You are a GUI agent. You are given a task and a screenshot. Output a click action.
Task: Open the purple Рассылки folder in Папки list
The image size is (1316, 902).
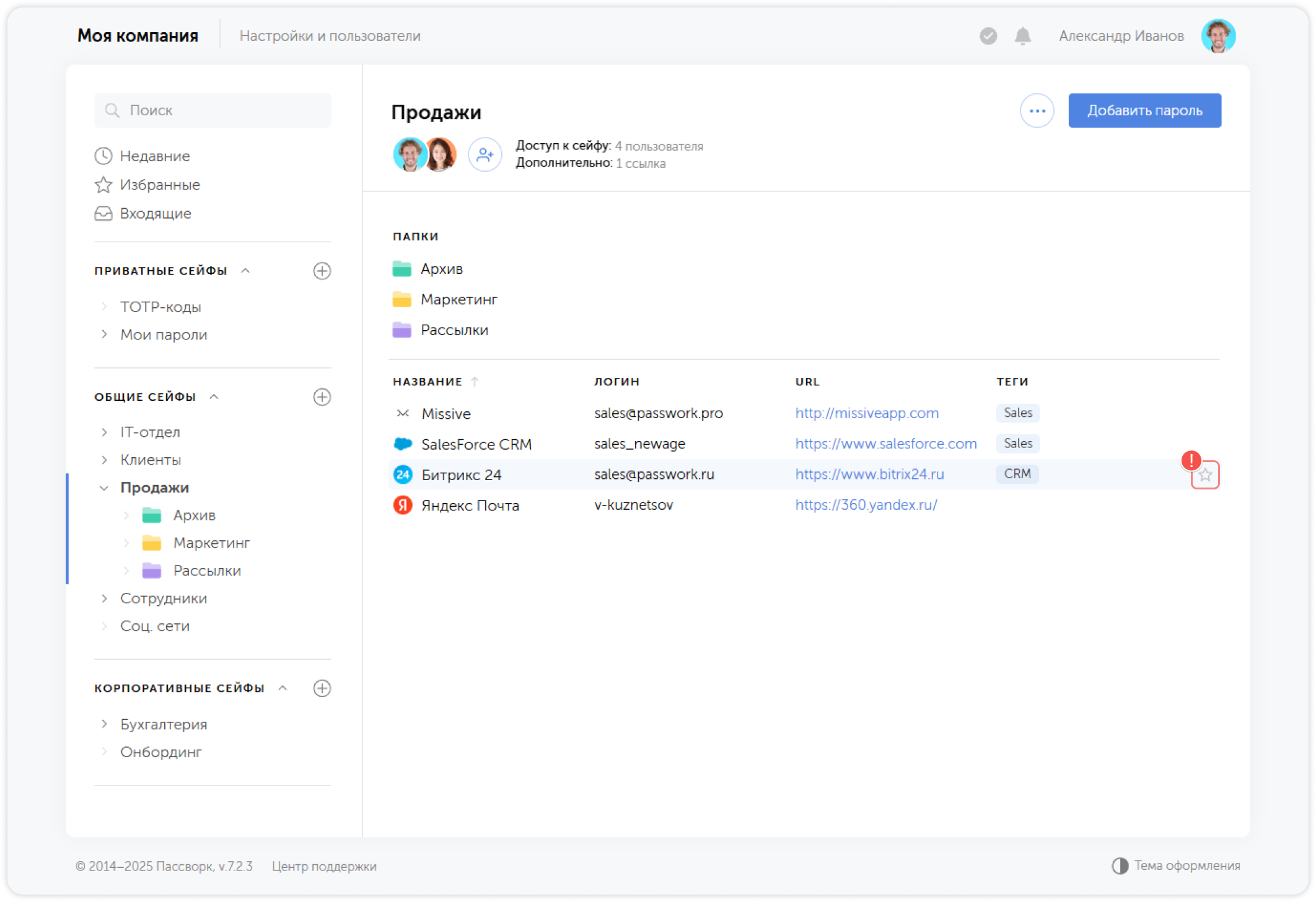tap(454, 330)
